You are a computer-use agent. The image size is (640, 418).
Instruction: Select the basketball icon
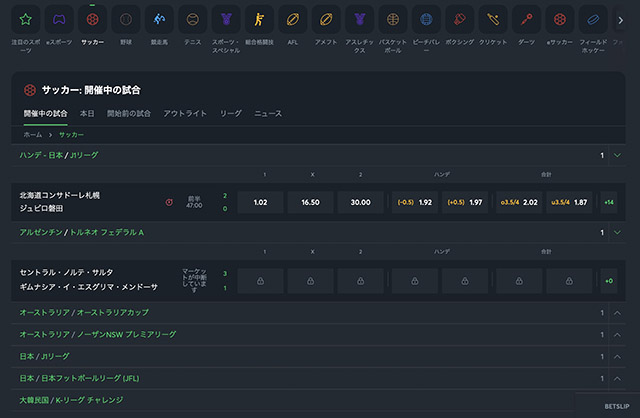[x=393, y=19]
